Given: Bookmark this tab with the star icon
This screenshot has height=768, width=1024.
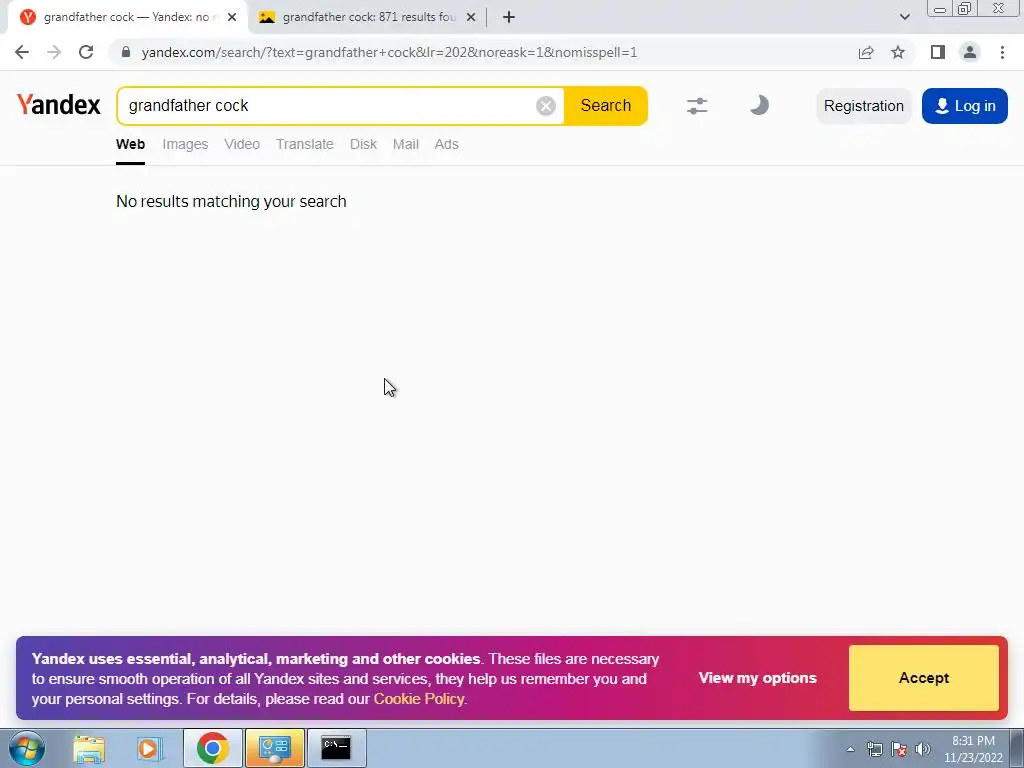Looking at the screenshot, I should (898, 52).
